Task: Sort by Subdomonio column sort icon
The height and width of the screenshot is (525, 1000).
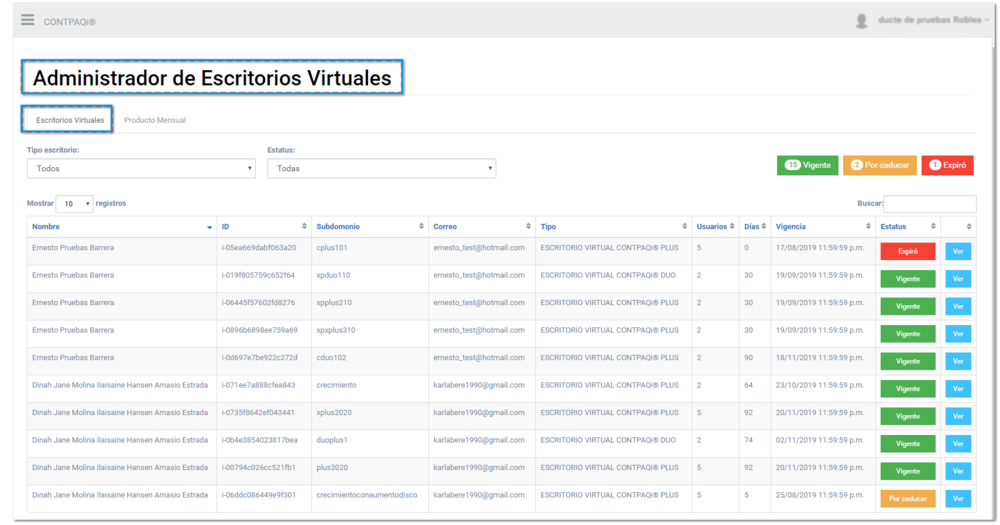Action: pyautogui.click(x=421, y=227)
